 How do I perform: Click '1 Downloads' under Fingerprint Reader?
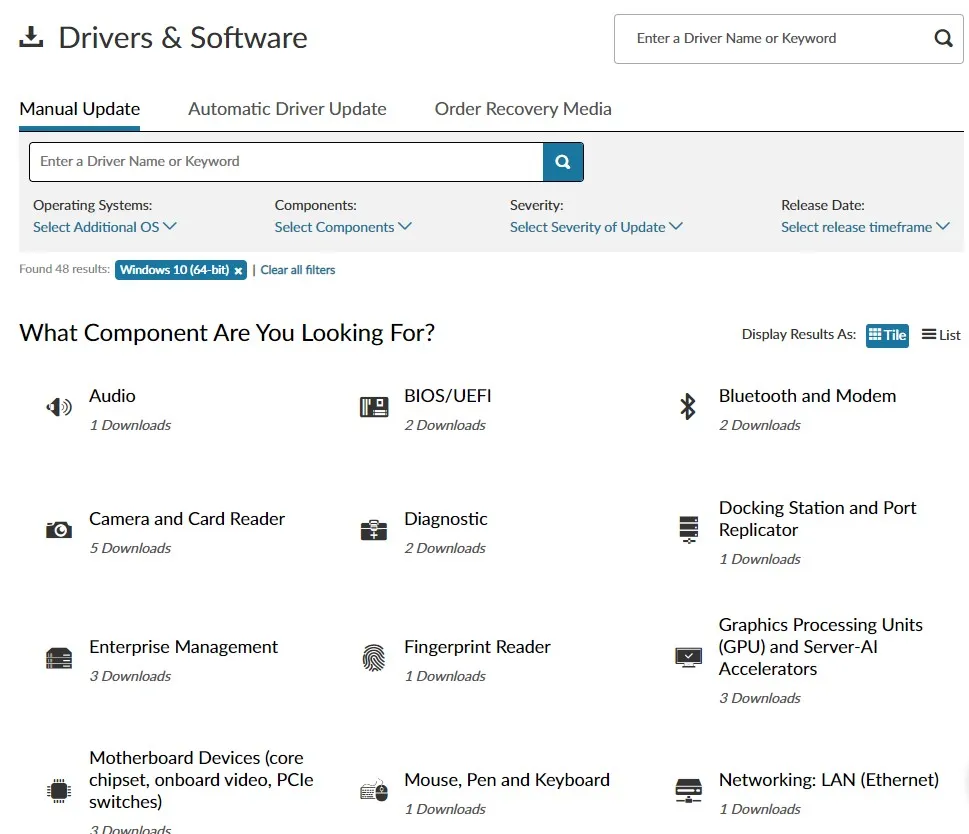click(x=445, y=676)
